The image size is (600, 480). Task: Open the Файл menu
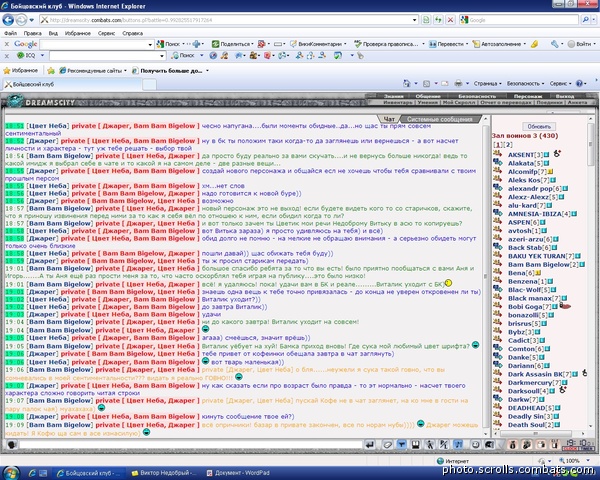coord(10,33)
